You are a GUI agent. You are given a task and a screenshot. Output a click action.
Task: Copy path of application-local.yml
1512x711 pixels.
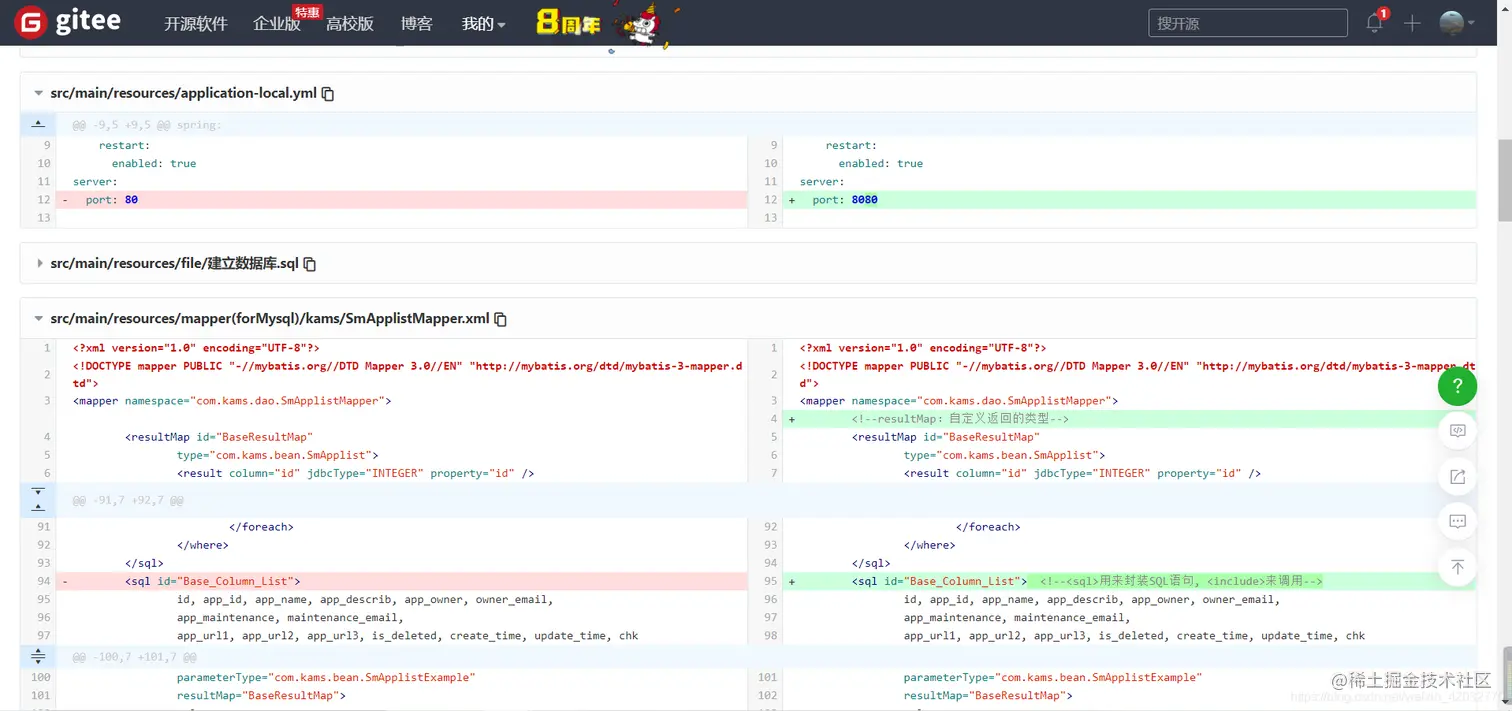328,94
